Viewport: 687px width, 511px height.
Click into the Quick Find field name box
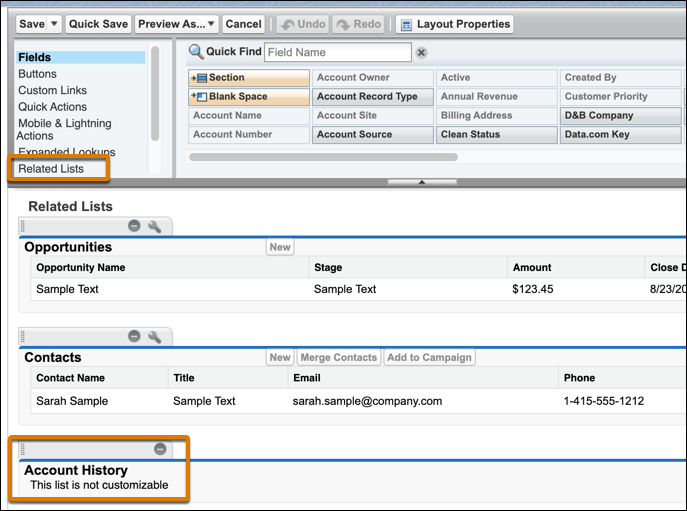[338, 52]
